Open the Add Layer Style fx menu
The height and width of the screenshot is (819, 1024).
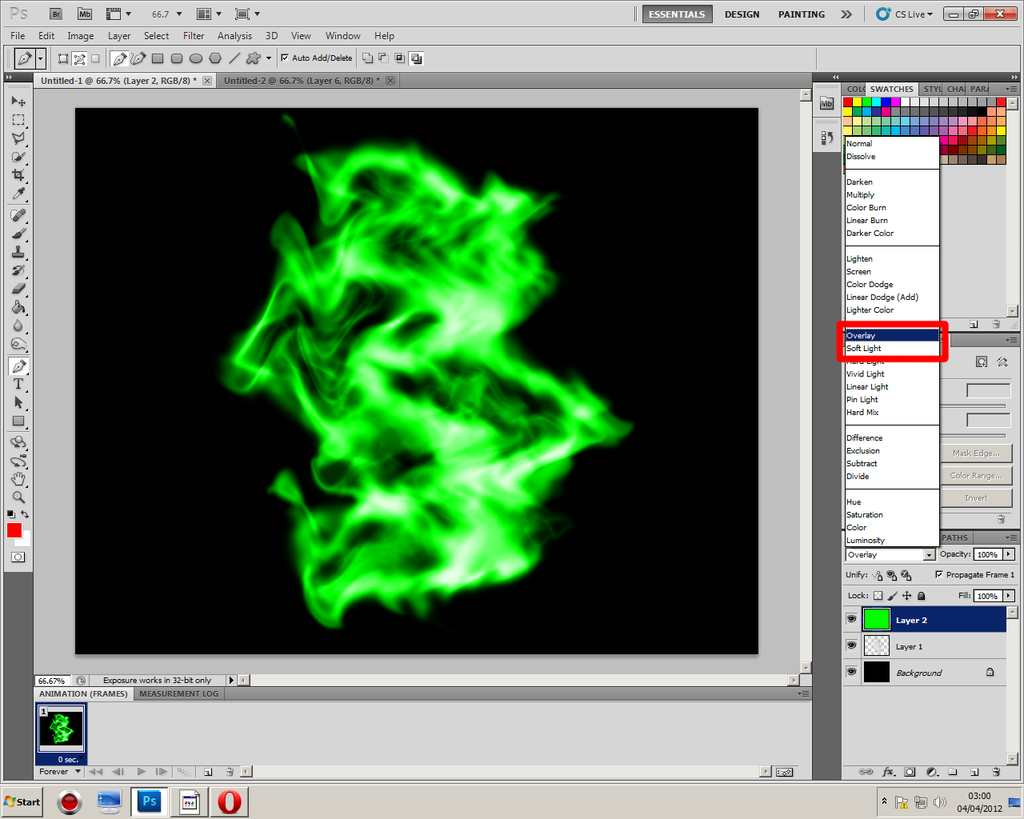coord(888,771)
